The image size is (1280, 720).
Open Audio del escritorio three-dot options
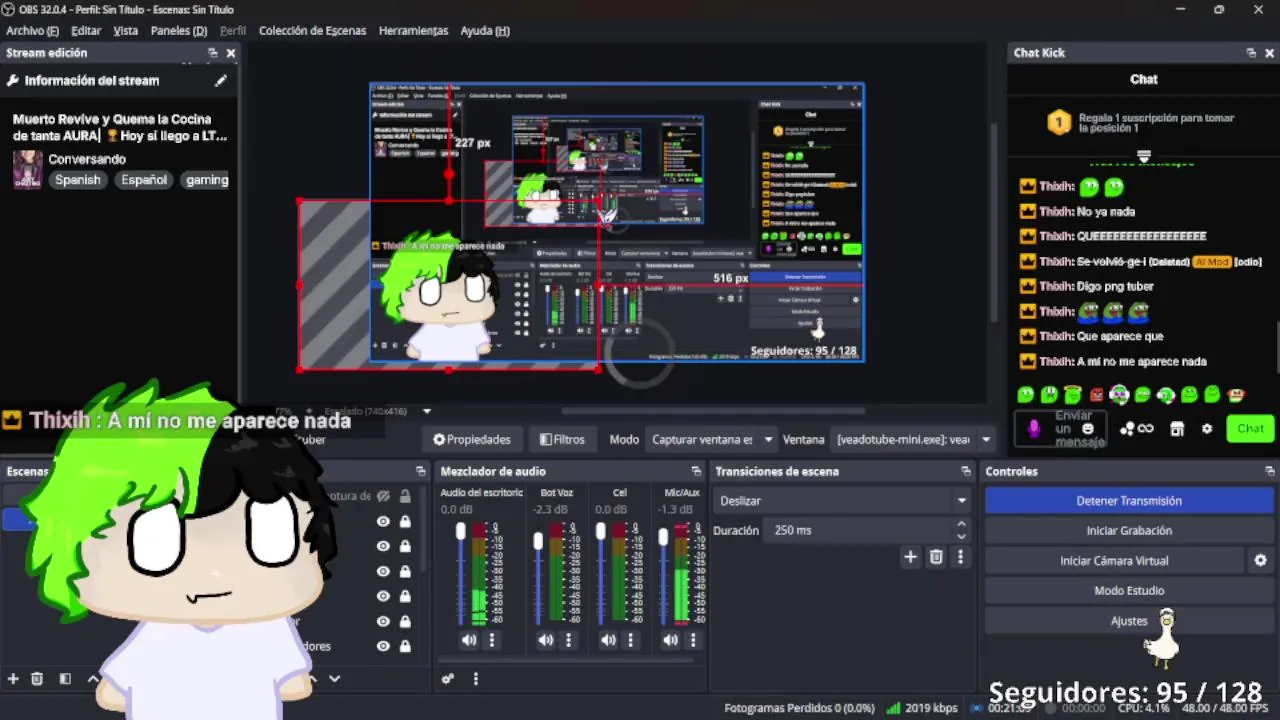pyautogui.click(x=491, y=640)
